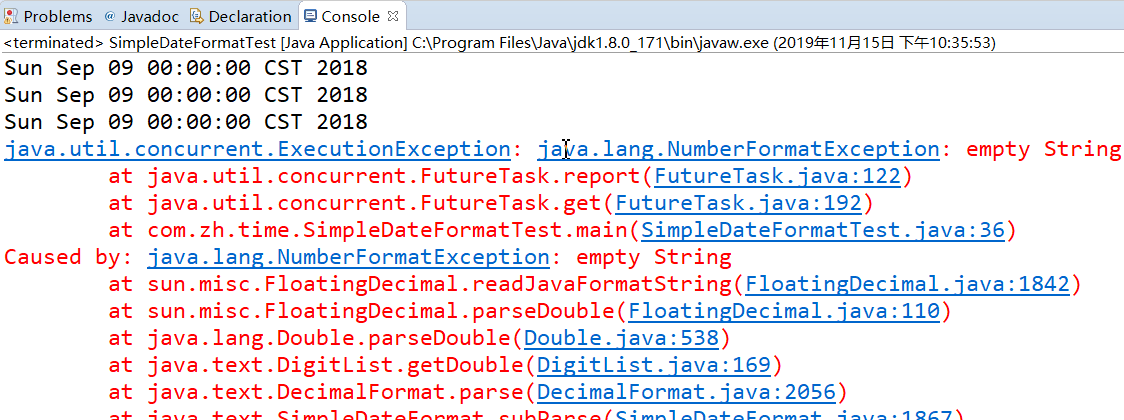Jump to FutureTask.java:122
The width and height of the screenshot is (1124, 420).
point(777,177)
